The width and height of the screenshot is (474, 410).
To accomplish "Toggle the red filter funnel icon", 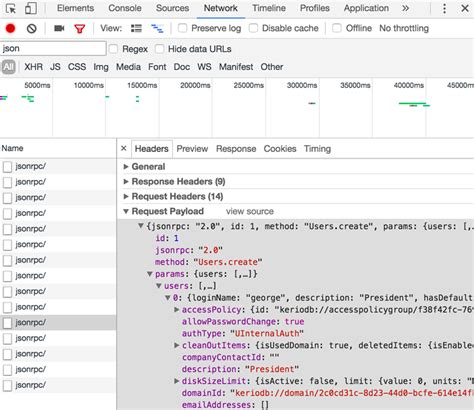I will pos(79,29).
